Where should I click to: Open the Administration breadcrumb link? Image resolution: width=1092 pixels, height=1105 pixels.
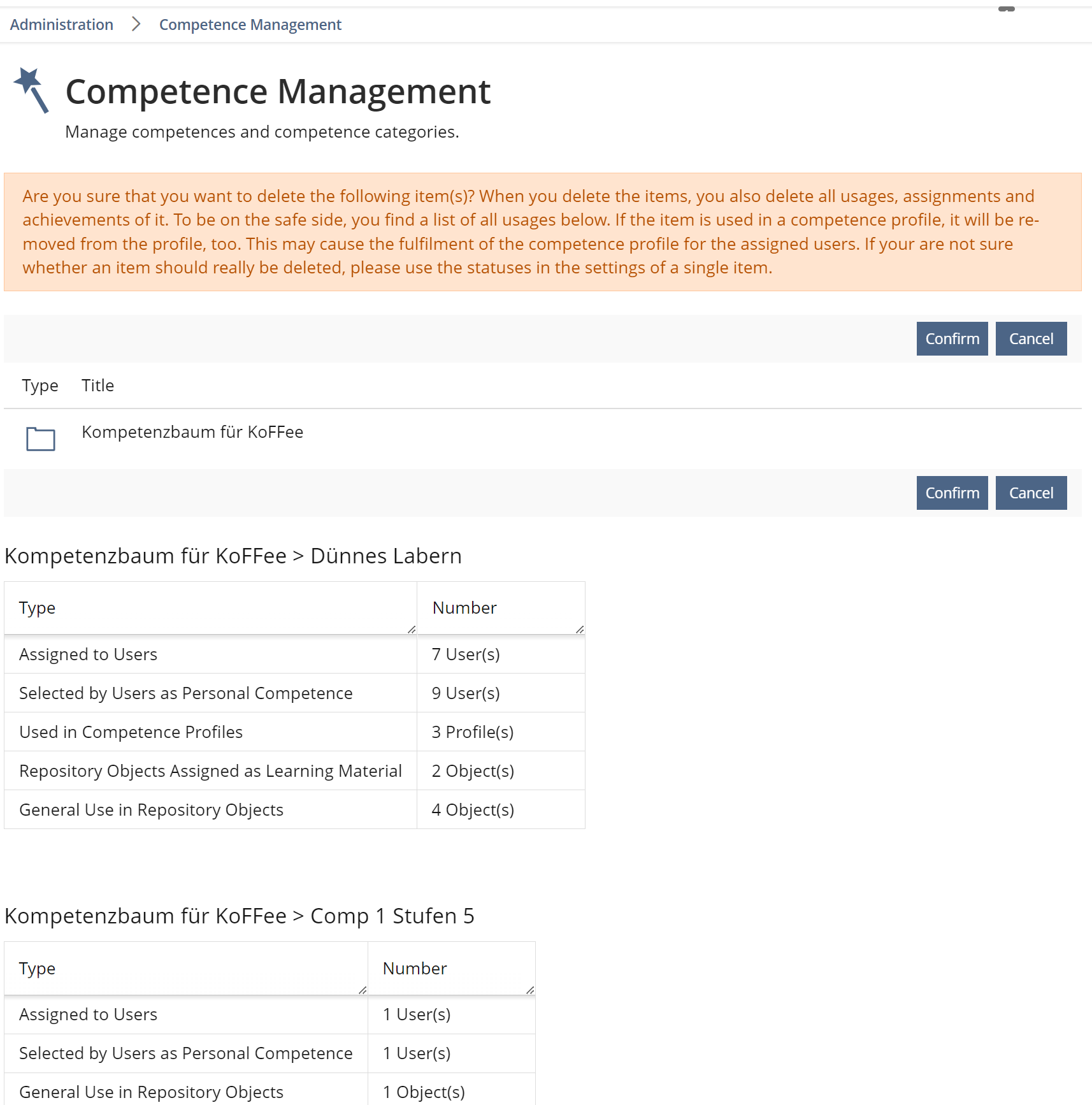coord(62,24)
